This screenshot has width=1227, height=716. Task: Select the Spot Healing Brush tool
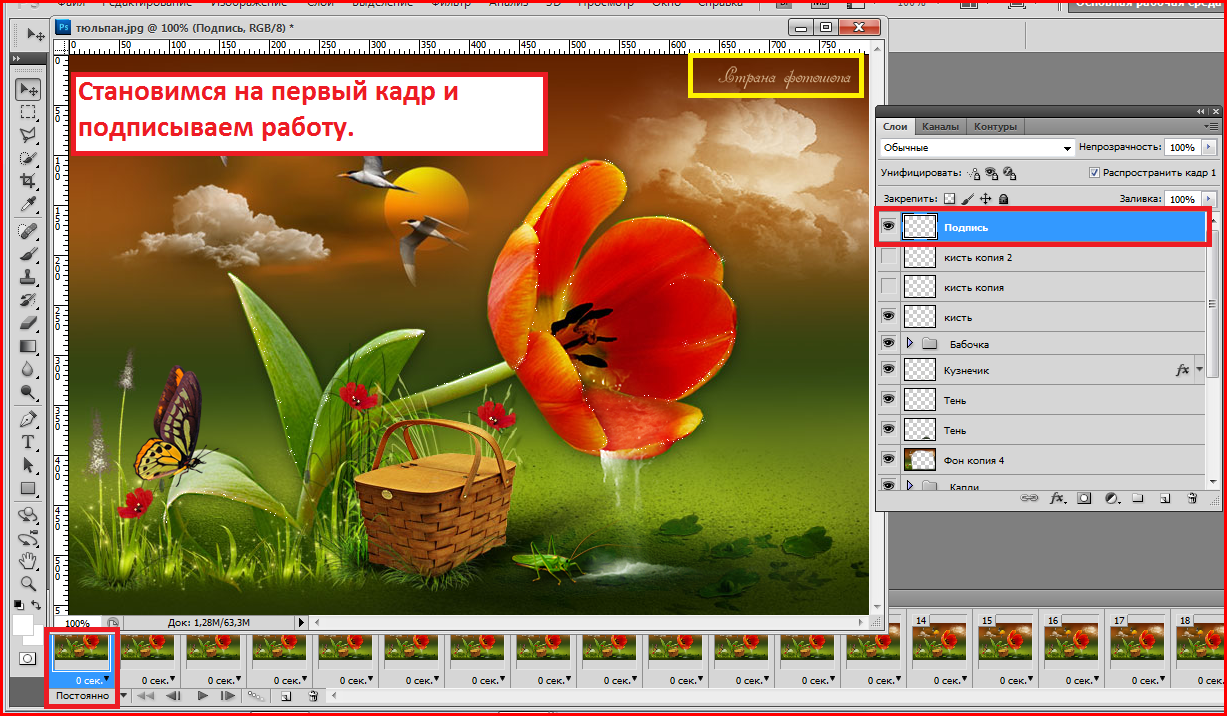[x=28, y=231]
